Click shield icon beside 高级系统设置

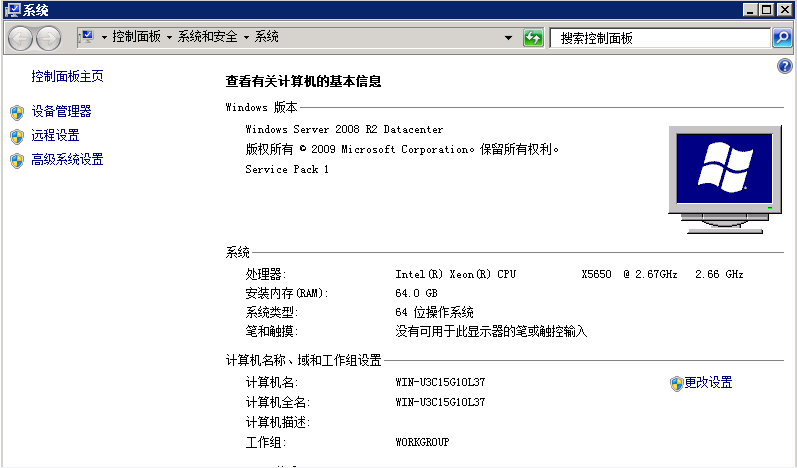tap(16, 160)
